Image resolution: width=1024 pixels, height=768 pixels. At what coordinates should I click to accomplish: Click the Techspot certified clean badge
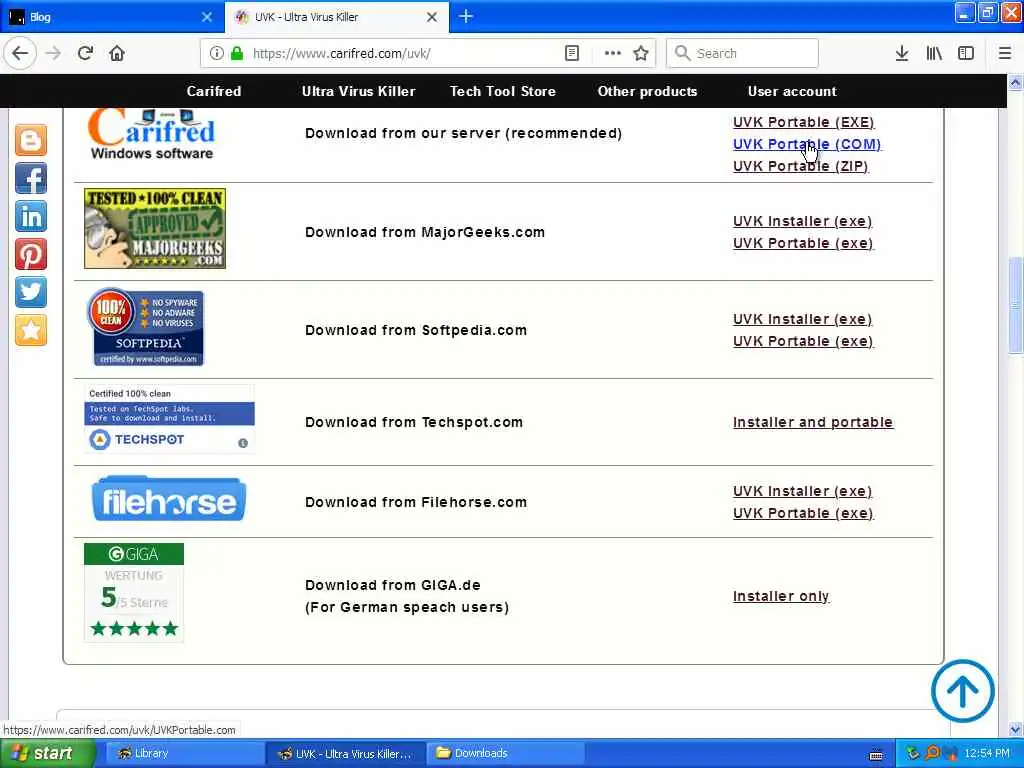point(169,419)
